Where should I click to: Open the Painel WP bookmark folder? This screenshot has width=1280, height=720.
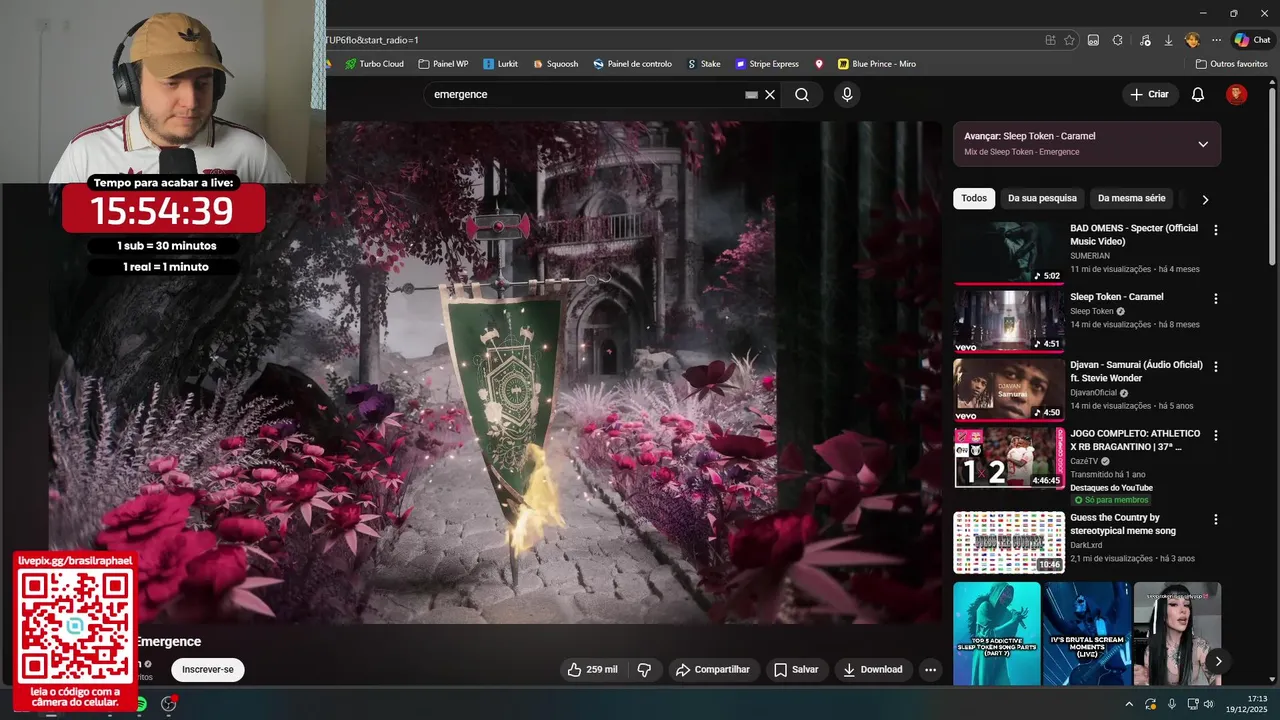pos(443,64)
